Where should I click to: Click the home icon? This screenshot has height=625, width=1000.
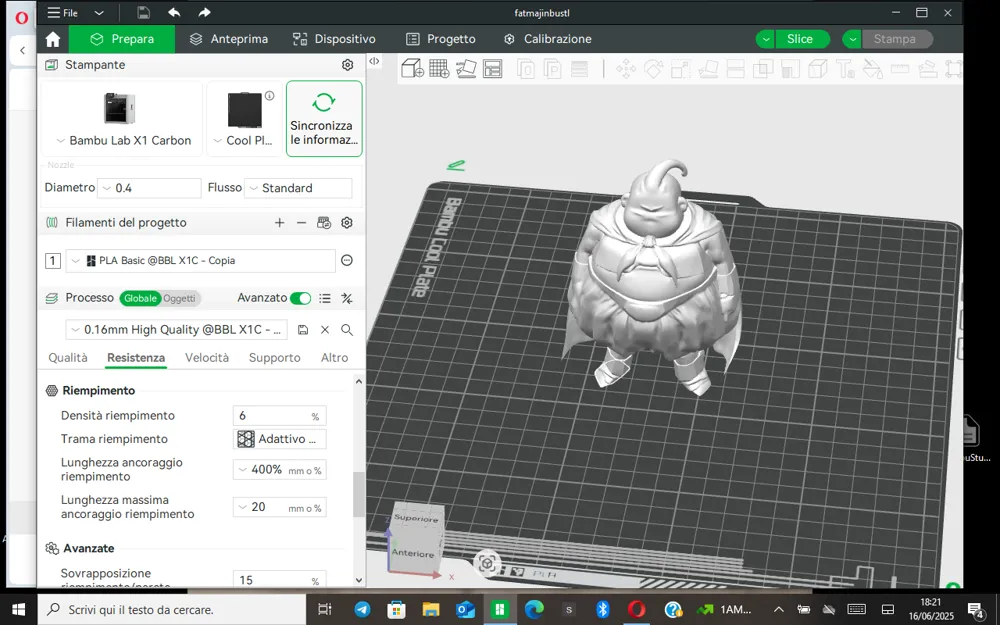53,40
